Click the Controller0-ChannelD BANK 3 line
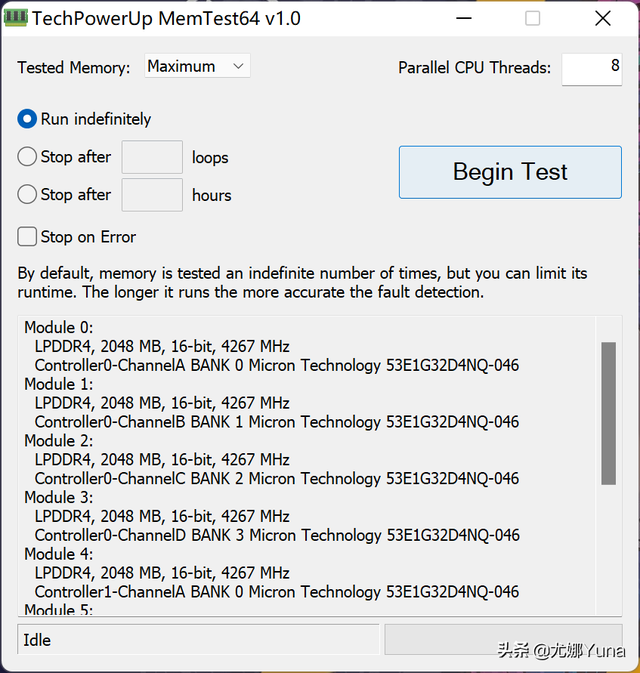Viewport: 640px width, 673px height. coord(277,535)
